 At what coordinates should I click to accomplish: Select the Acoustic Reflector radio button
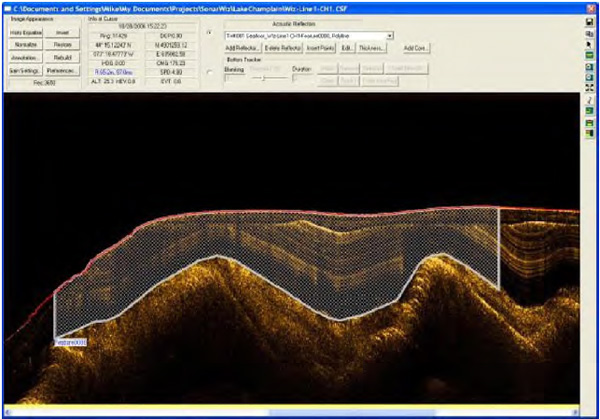pos(208,32)
